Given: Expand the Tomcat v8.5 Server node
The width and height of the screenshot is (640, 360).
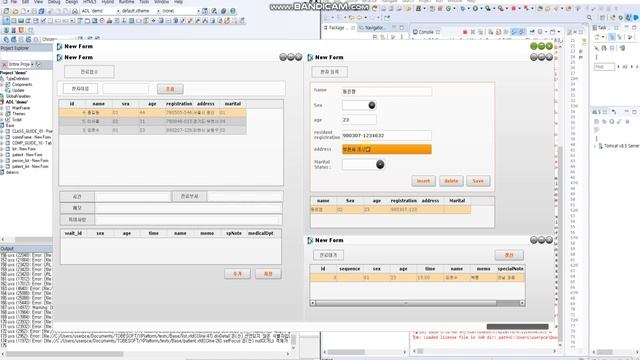Looking at the screenshot, I should coord(596,146).
